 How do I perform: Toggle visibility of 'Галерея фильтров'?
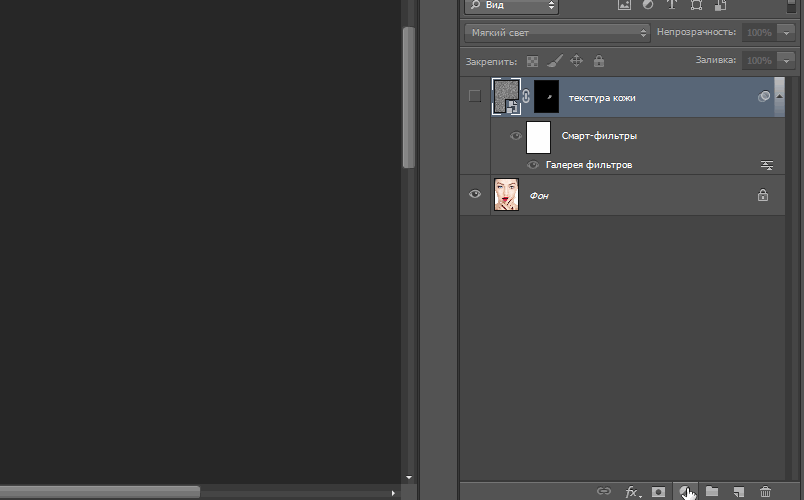[533, 164]
